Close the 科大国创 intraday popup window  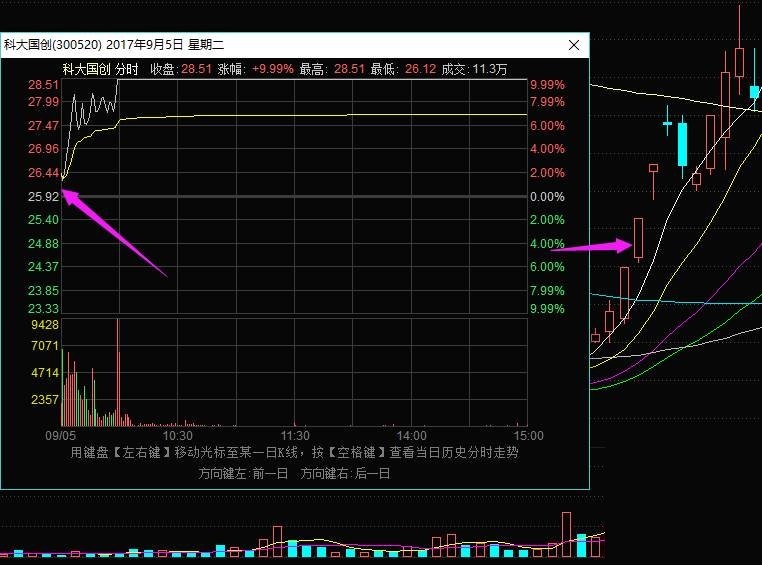[574, 45]
